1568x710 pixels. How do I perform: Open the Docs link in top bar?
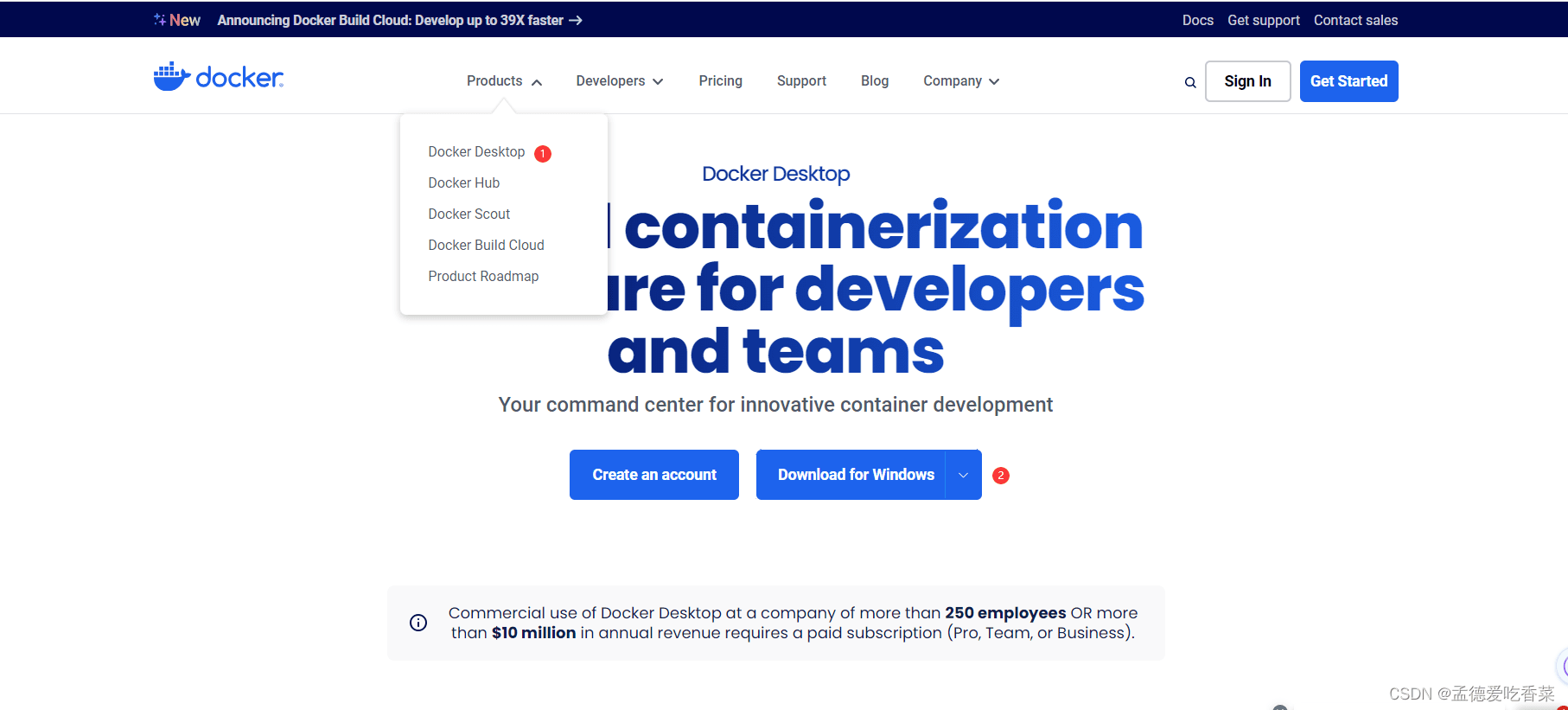tap(1198, 20)
